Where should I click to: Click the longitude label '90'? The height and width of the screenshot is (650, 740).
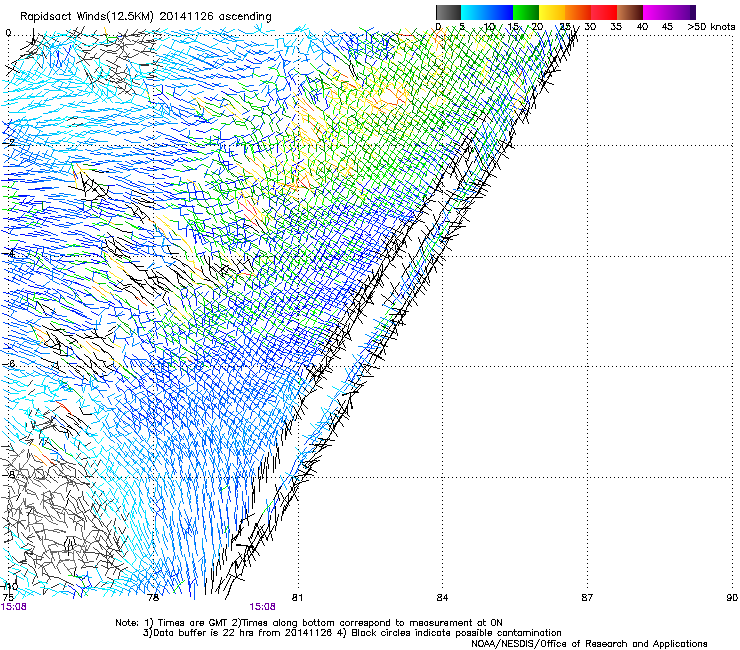pos(732,598)
